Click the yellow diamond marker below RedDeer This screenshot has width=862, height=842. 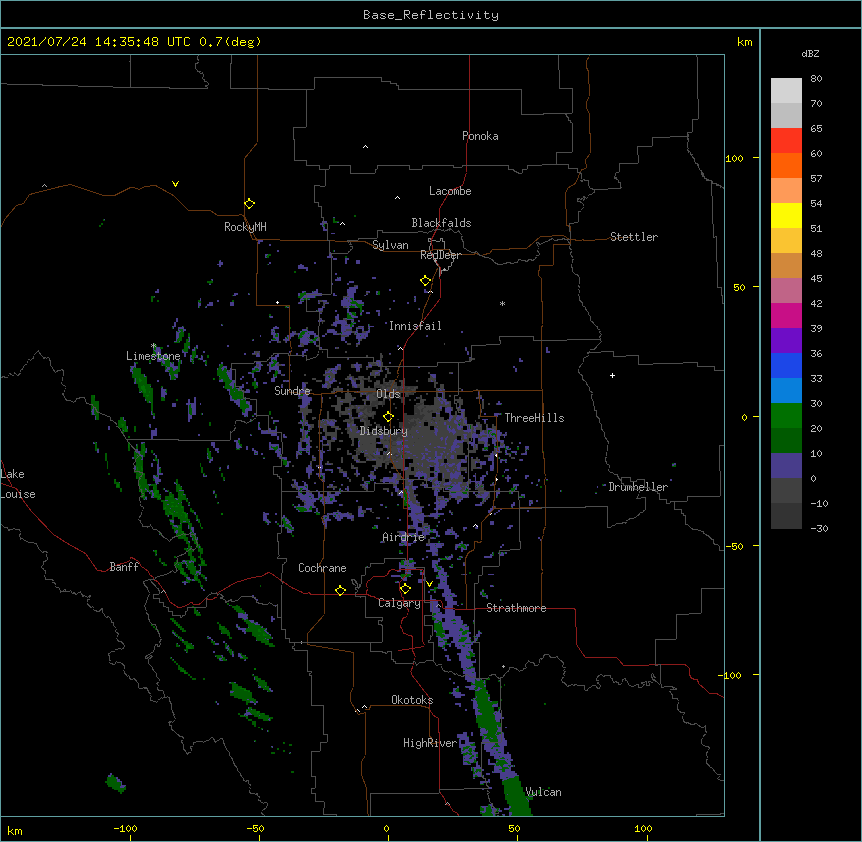click(426, 281)
